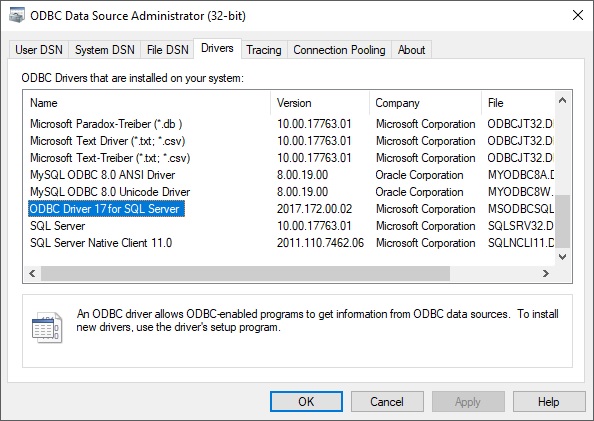Click the Cancel button
The width and height of the screenshot is (594, 421).
(387, 402)
